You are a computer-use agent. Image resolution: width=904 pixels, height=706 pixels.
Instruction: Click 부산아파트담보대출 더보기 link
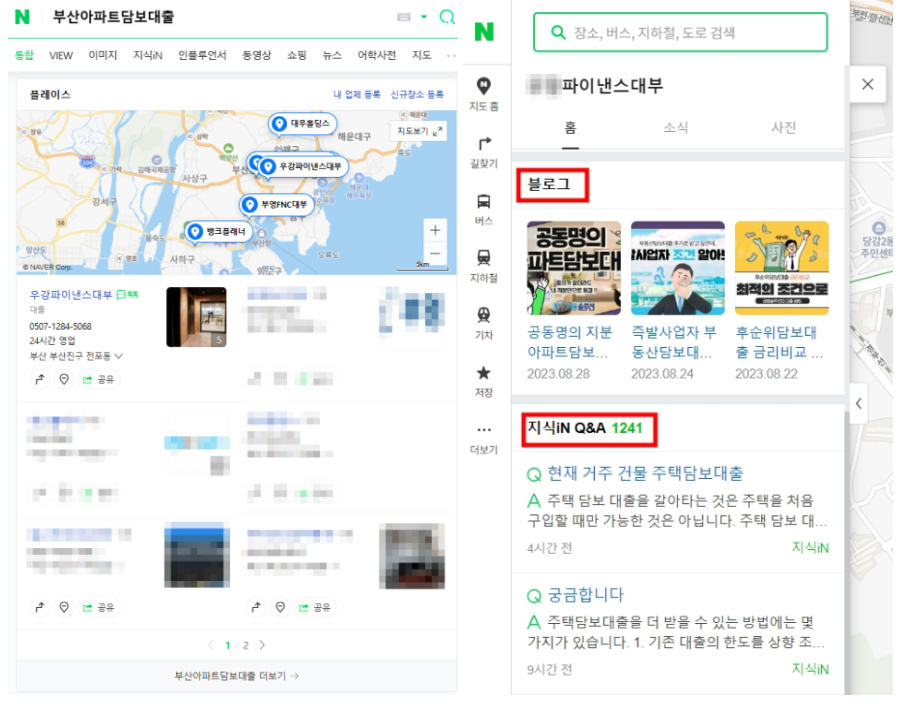point(236,676)
